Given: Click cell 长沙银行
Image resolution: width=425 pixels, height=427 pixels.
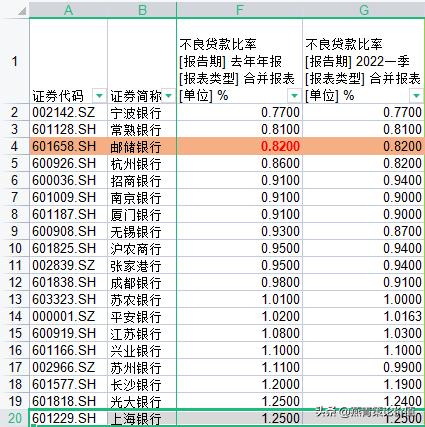Looking at the screenshot, I should 142,384.
